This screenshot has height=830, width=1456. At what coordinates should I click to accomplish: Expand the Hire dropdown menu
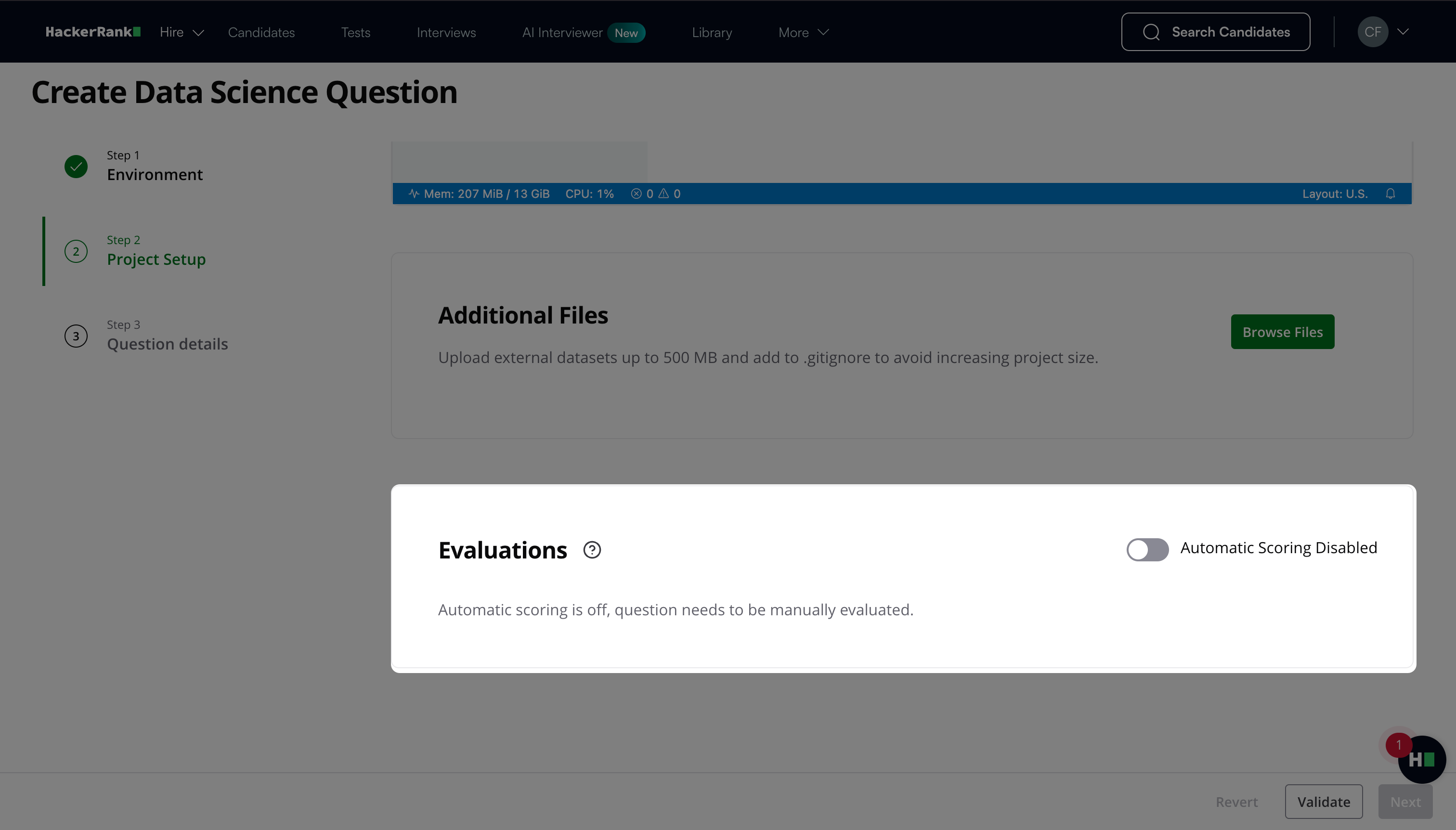(x=182, y=32)
